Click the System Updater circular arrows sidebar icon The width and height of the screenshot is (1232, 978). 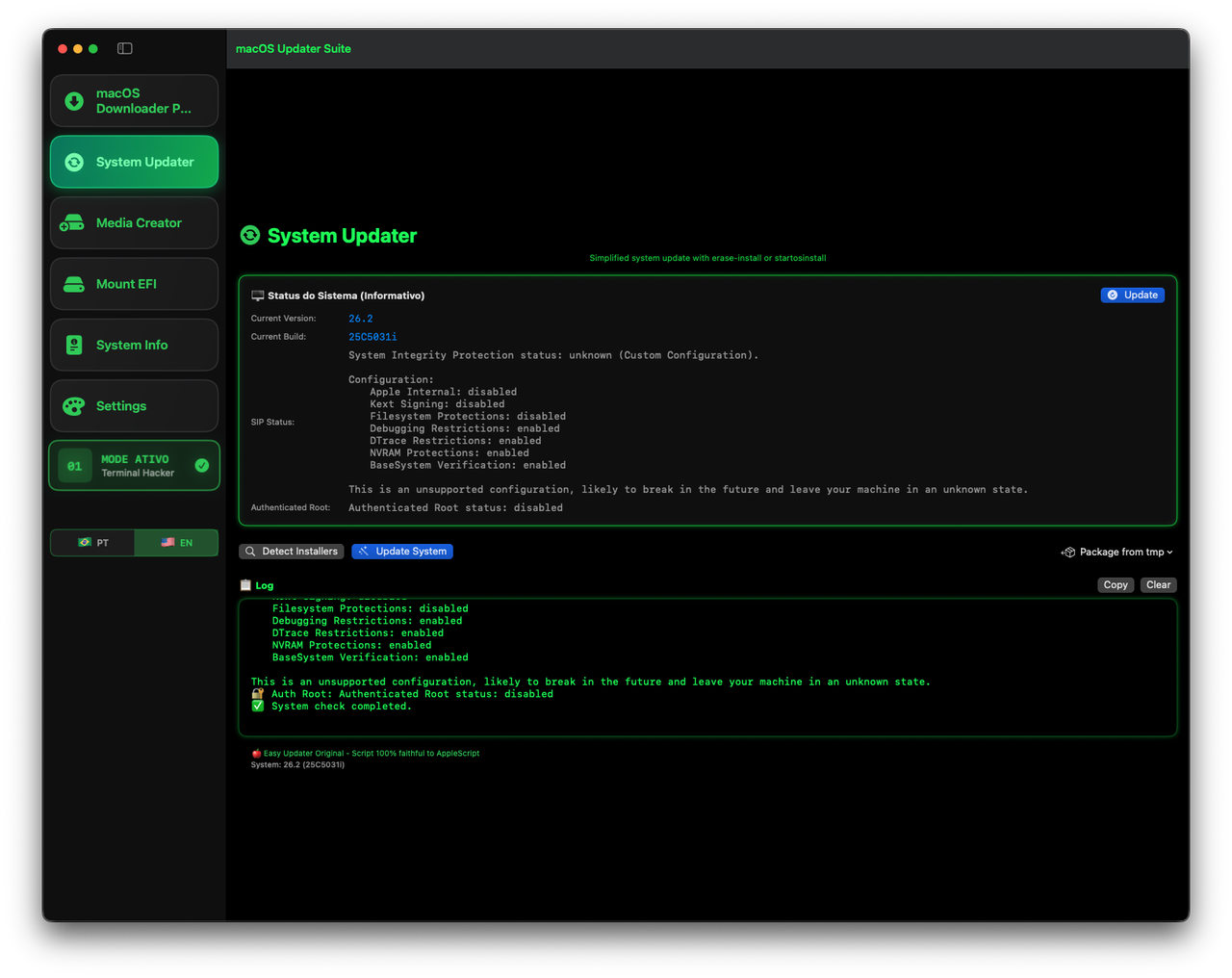click(x=74, y=162)
